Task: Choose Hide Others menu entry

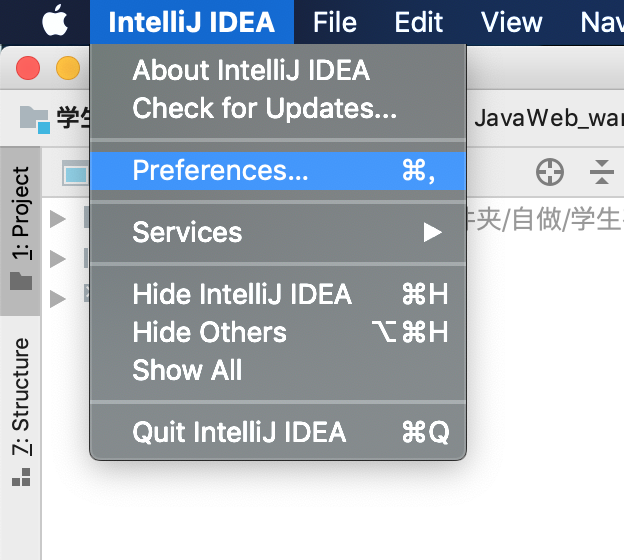Action: [209, 332]
